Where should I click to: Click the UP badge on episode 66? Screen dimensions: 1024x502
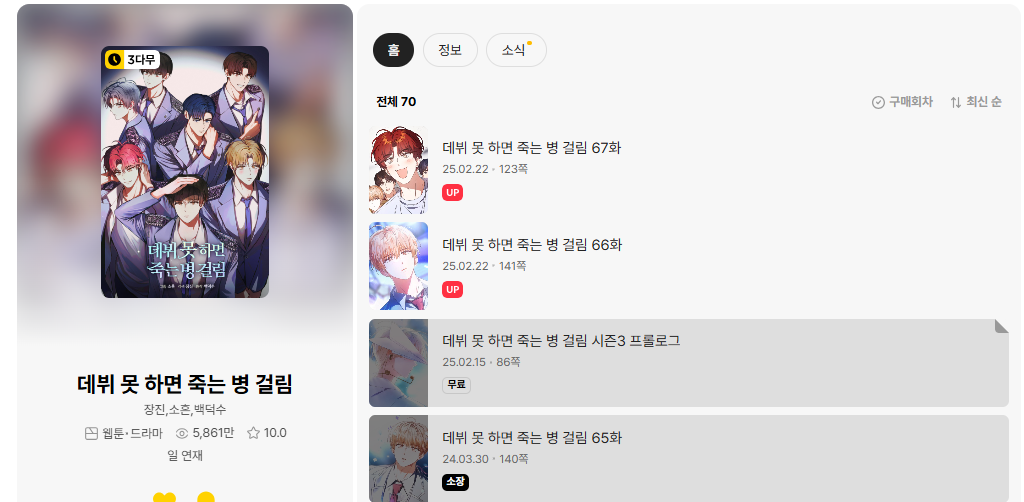[453, 290]
